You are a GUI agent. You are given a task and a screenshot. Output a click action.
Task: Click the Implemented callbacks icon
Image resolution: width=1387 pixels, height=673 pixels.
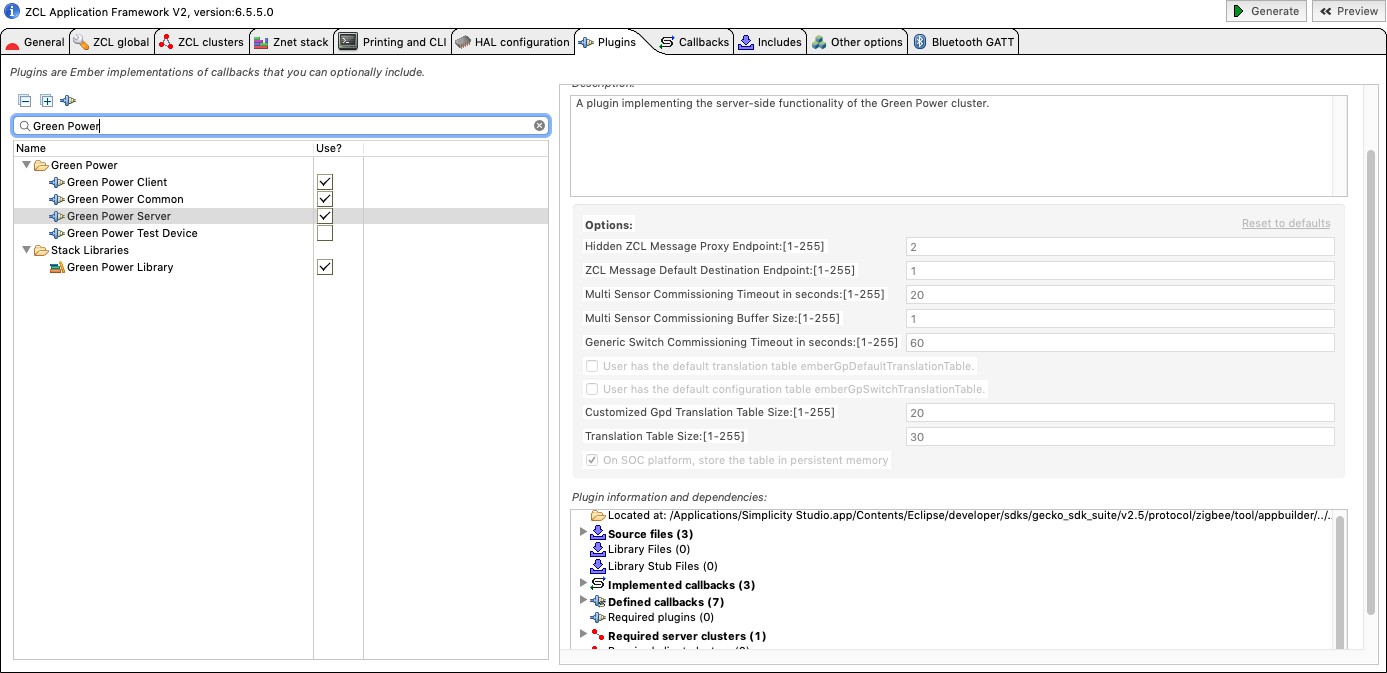(598, 585)
